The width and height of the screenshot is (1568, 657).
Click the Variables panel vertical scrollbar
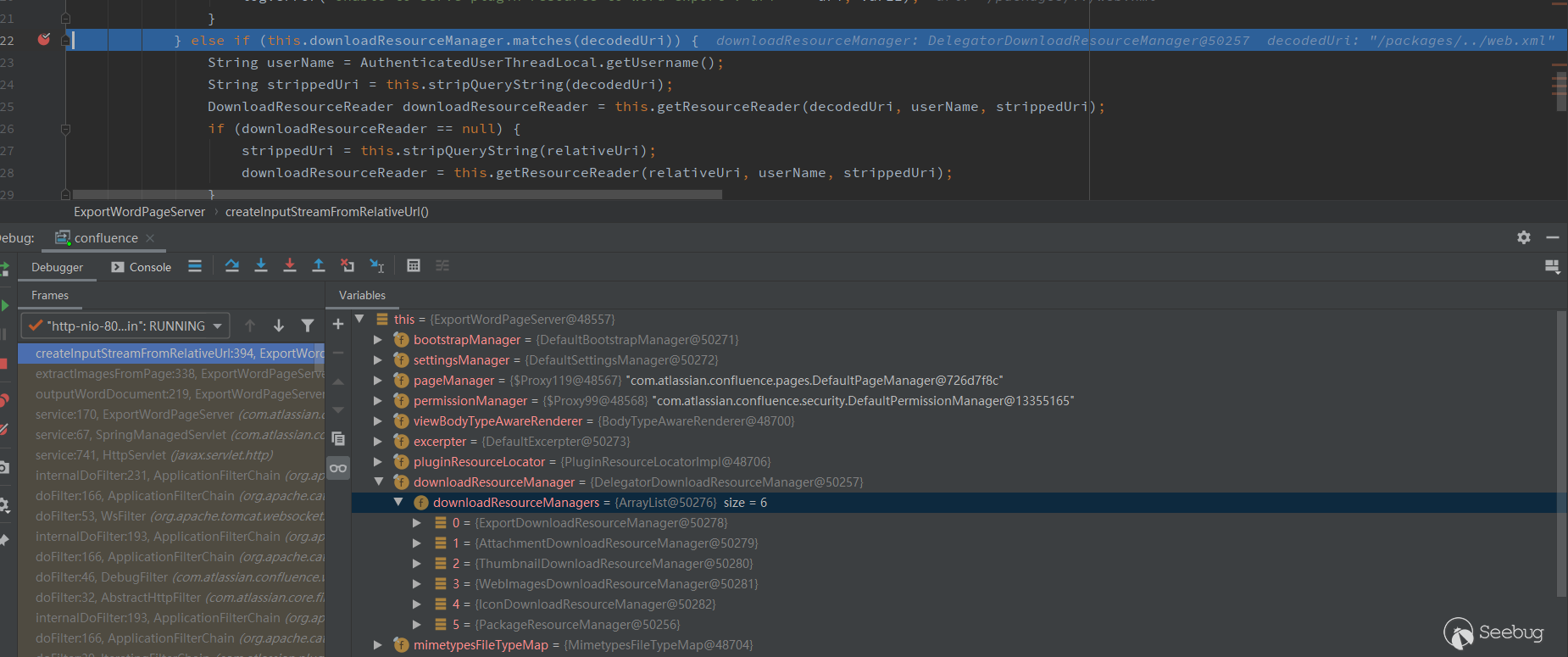(1562, 454)
